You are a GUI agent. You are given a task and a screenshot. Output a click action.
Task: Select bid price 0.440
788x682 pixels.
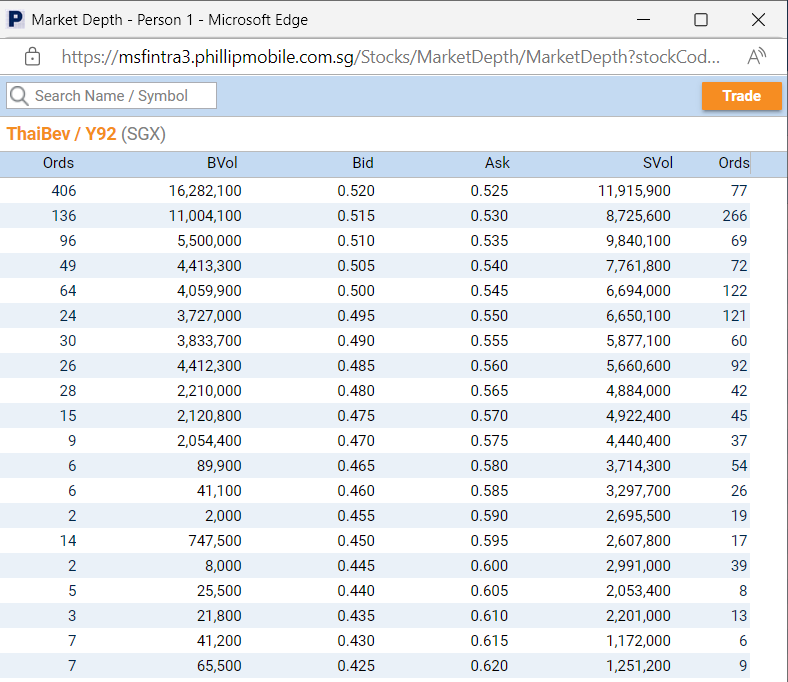pos(356,591)
